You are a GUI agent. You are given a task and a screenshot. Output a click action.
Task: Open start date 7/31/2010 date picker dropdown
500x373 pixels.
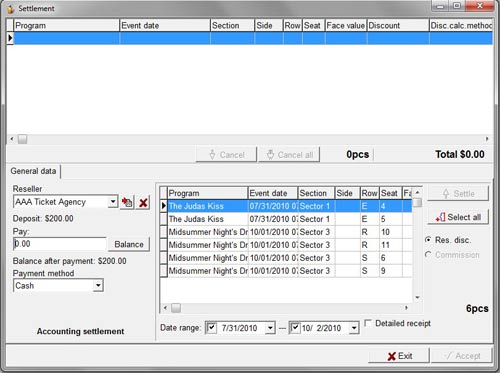pyautogui.click(x=270, y=328)
